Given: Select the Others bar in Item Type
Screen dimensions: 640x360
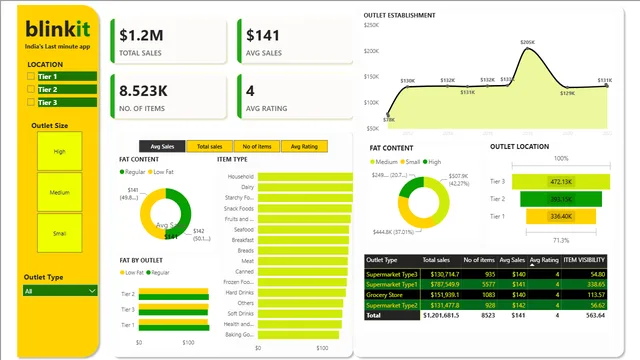Looking at the screenshot, I should click(x=300, y=303).
